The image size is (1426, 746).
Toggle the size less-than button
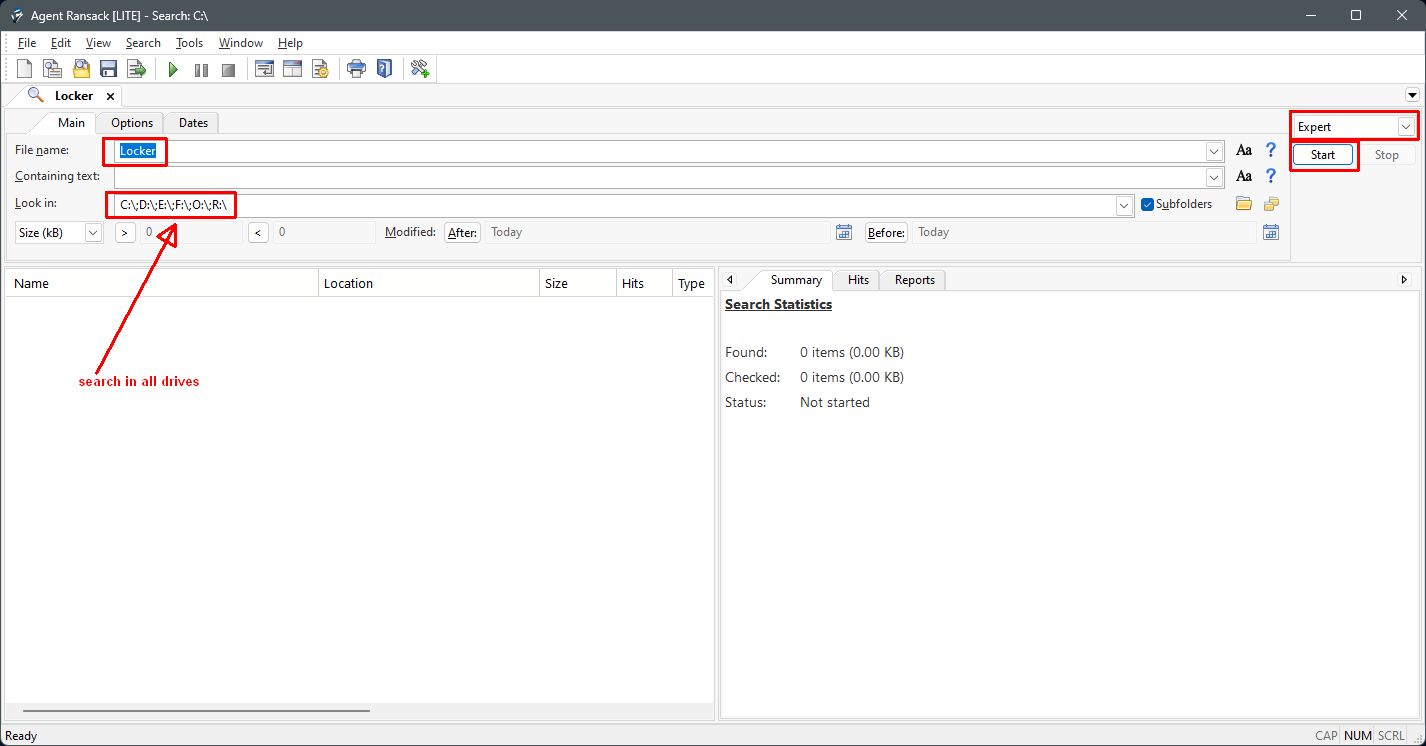pos(258,232)
